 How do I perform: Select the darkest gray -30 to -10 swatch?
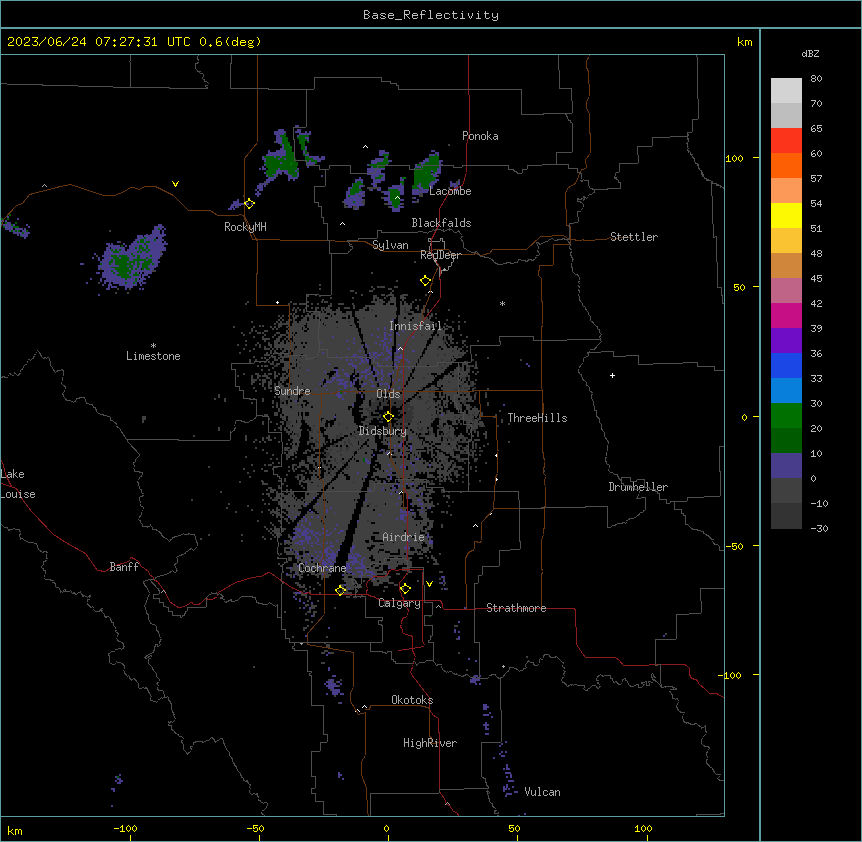[x=786, y=516]
